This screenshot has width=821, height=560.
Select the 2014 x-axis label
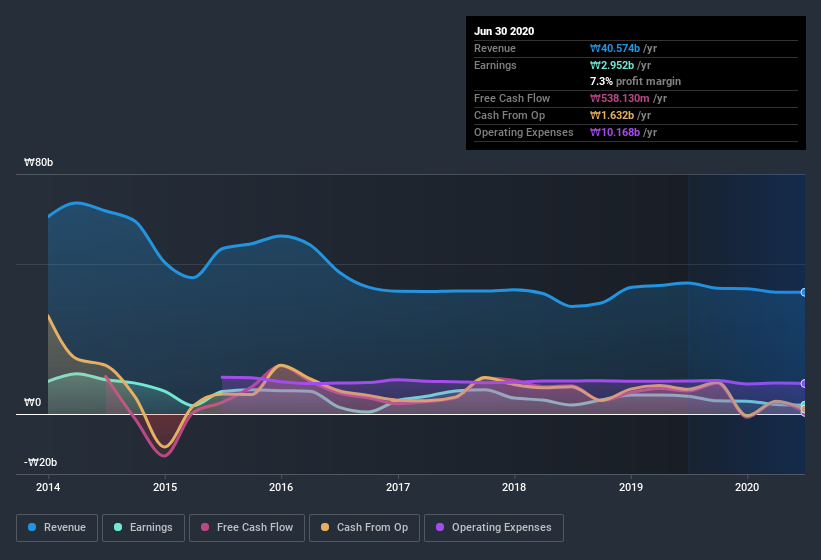tap(48, 487)
